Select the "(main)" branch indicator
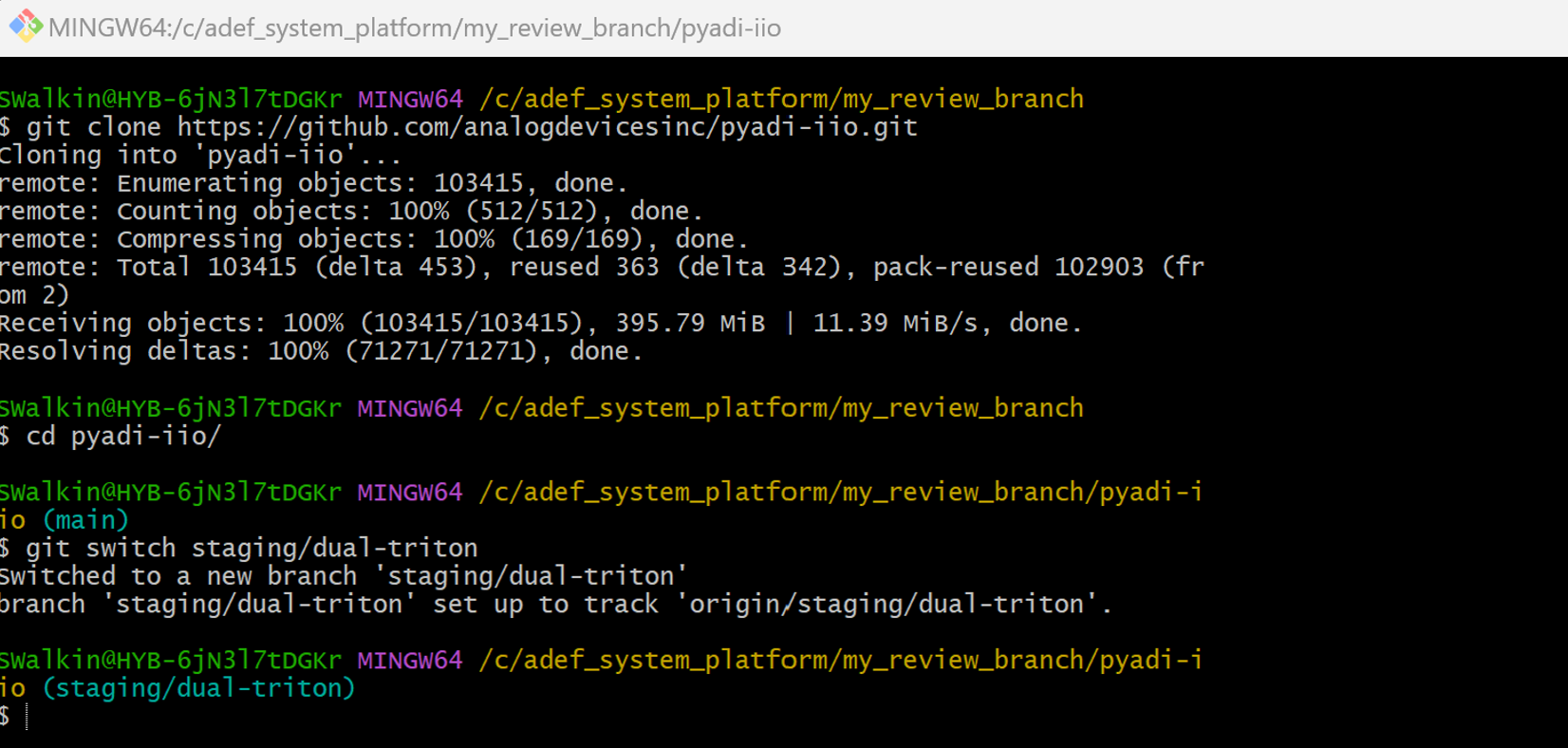 (x=85, y=520)
